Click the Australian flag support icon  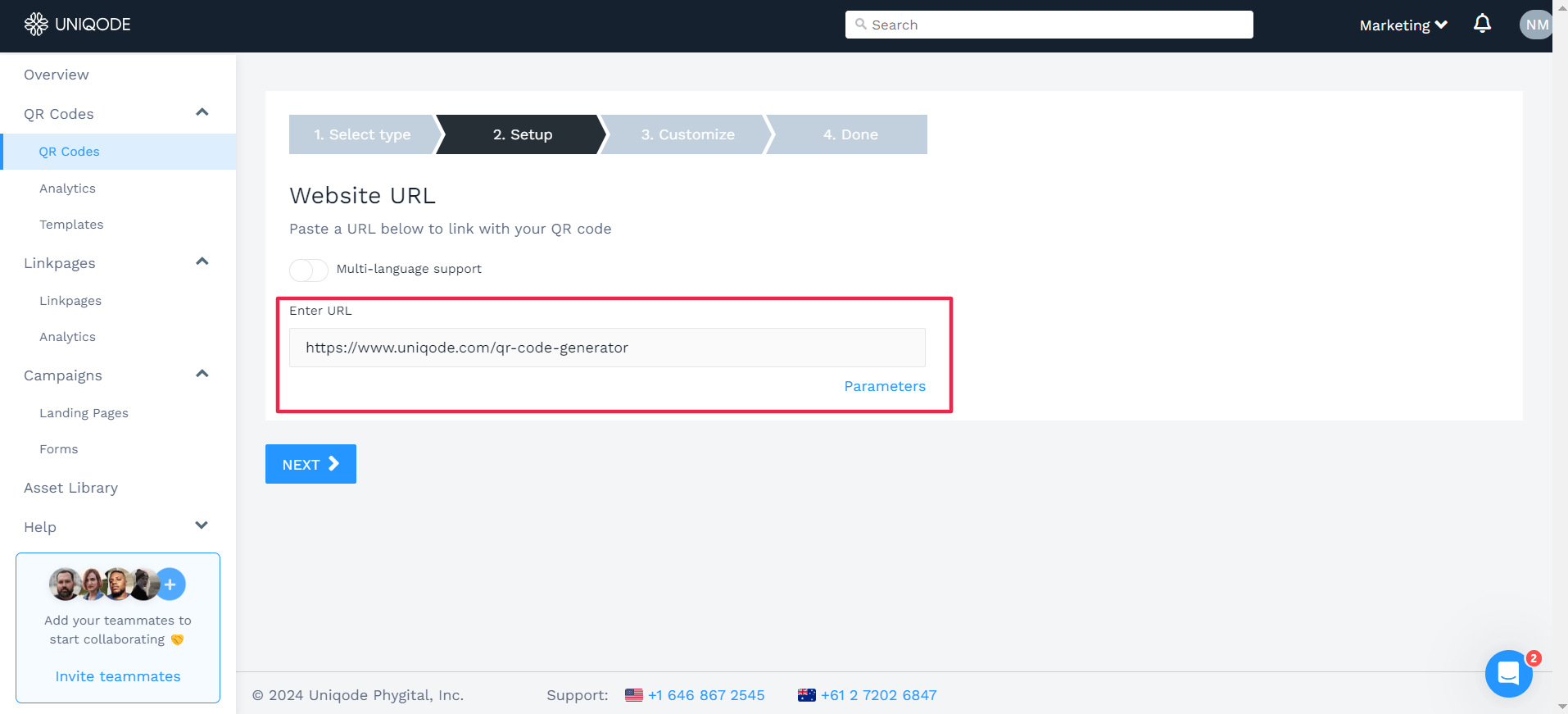tap(807, 695)
